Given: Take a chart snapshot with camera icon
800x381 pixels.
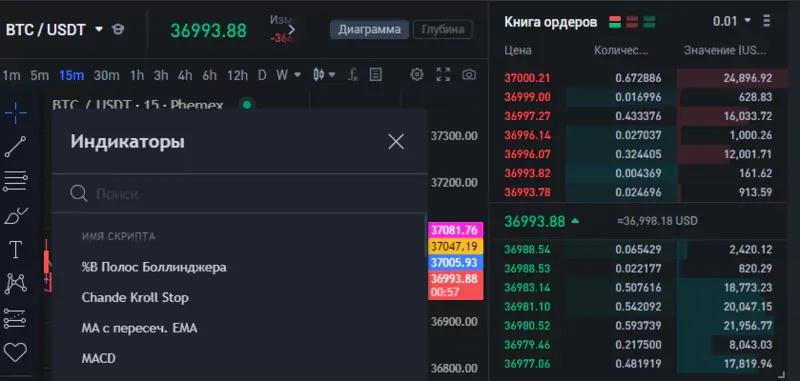Looking at the screenshot, I should pos(469,75).
